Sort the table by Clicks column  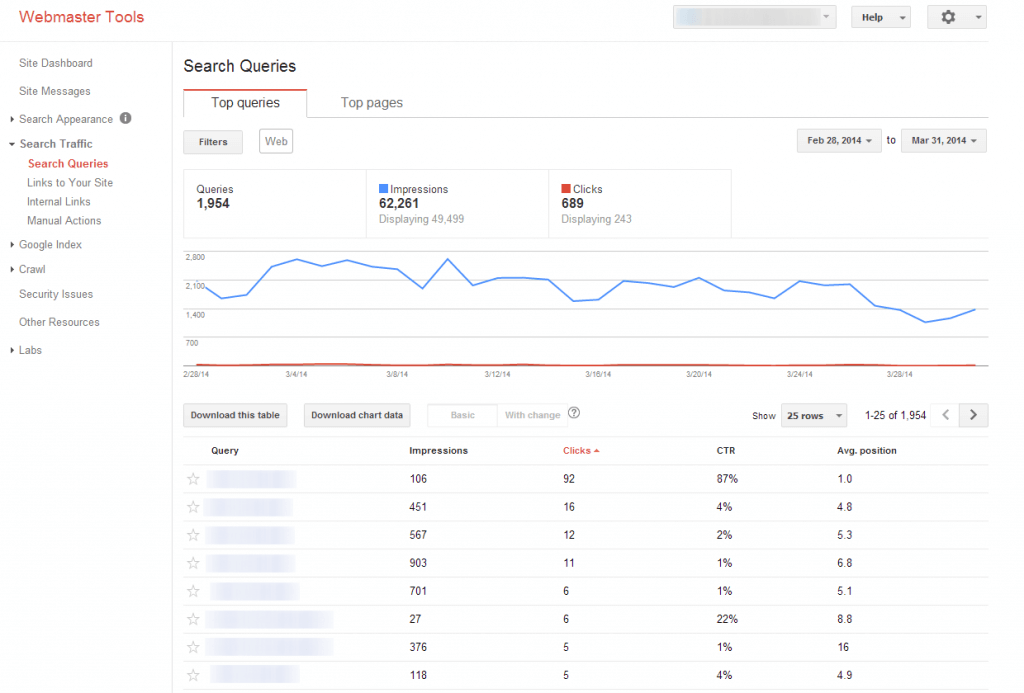pyautogui.click(x=581, y=451)
